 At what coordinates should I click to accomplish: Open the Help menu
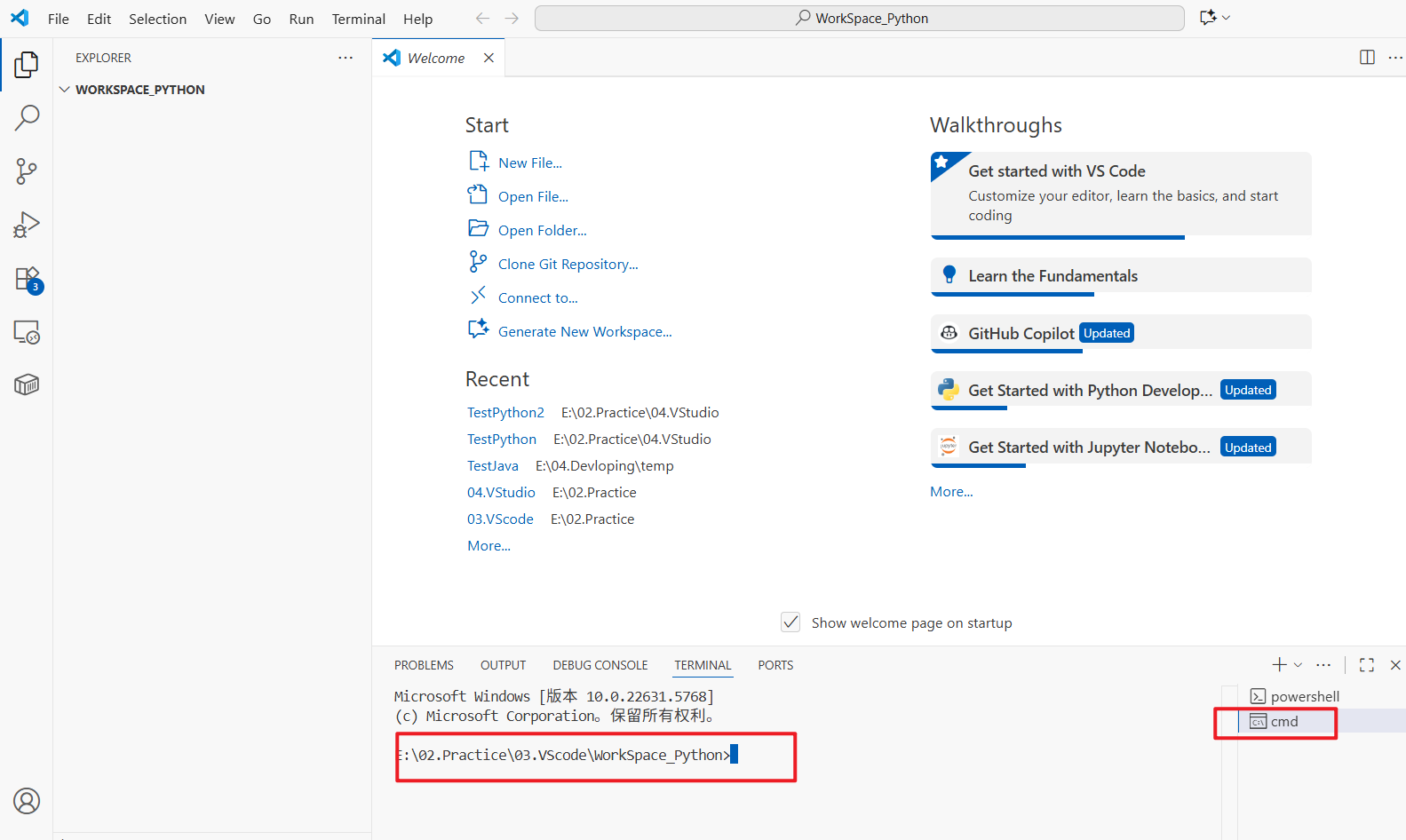click(417, 19)
